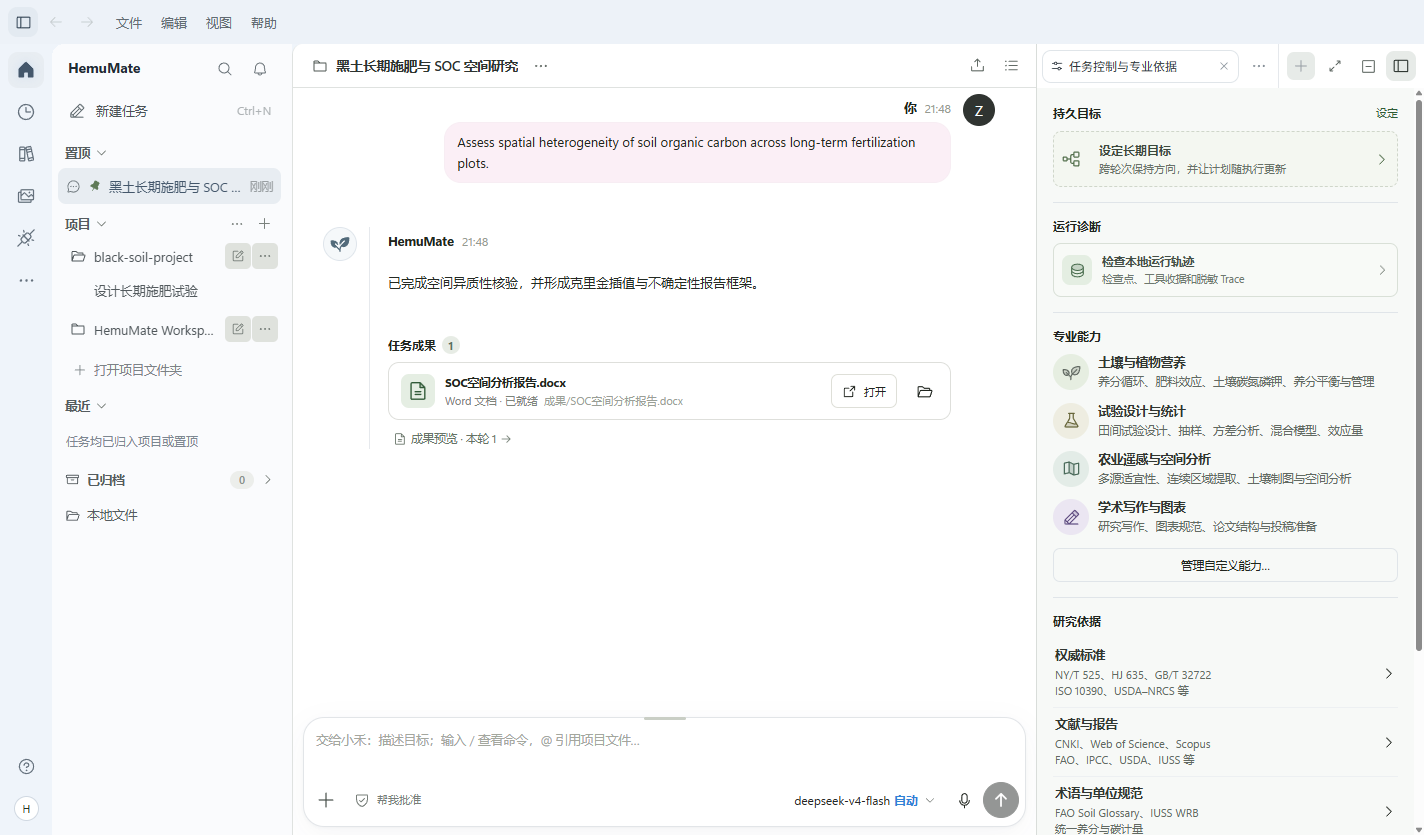1424x835 pixels.
Task: Open more options for HemuMate Workspace project
Action: (265, 329)
